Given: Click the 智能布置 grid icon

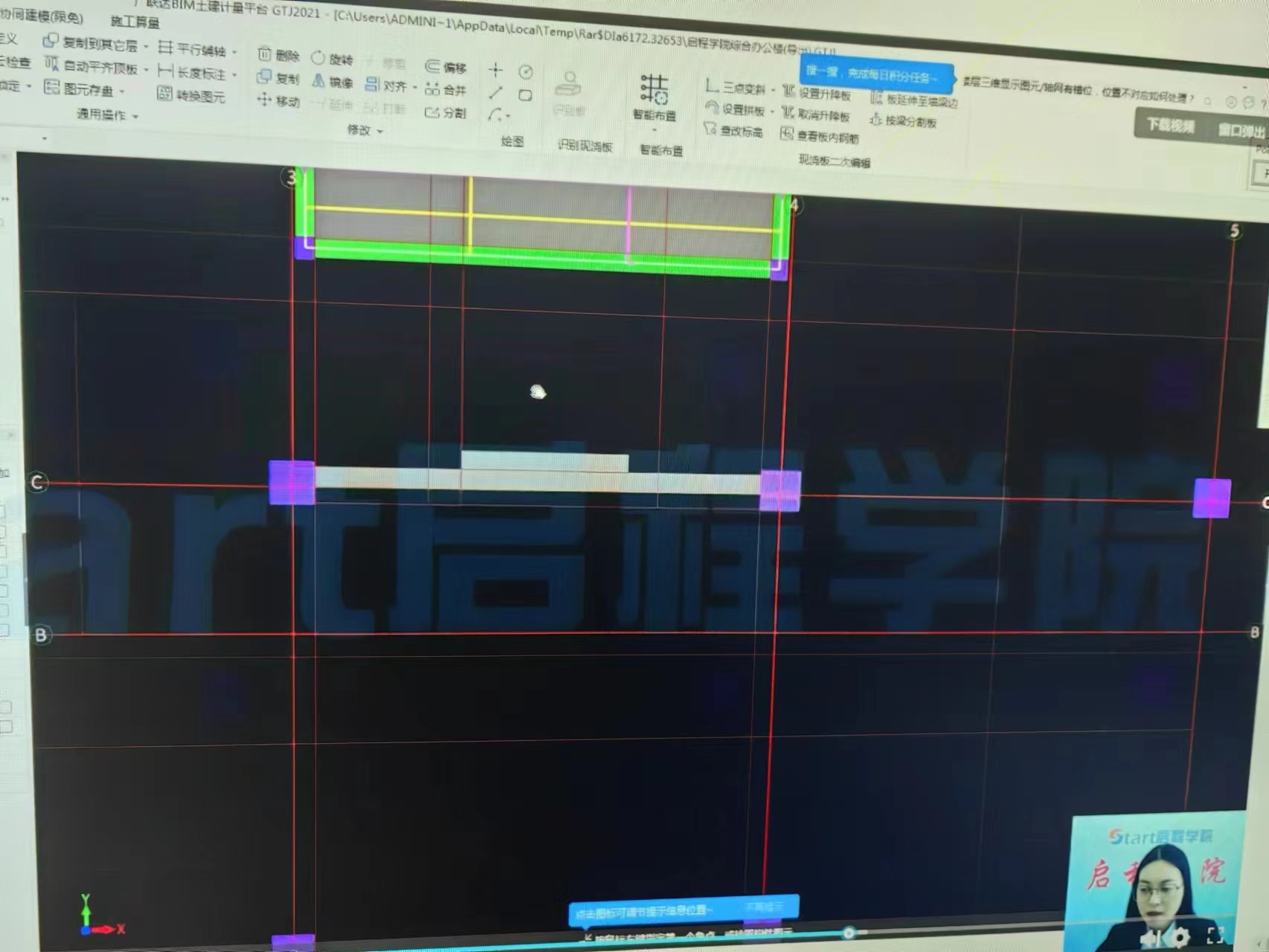Looking at the screenshot, I should [x=655, y=89].
